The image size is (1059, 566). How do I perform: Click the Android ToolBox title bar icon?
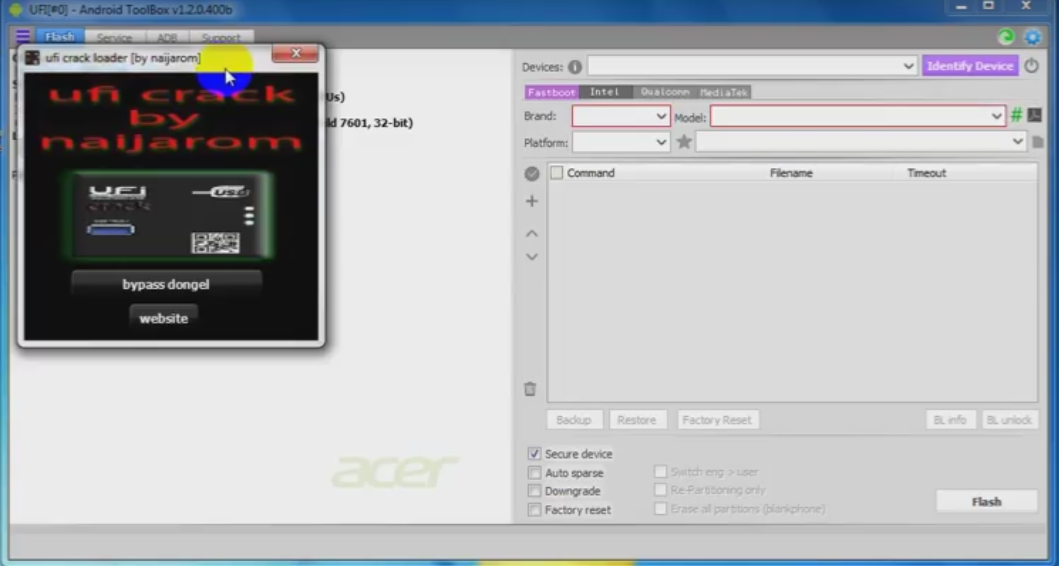pos(16,10)
